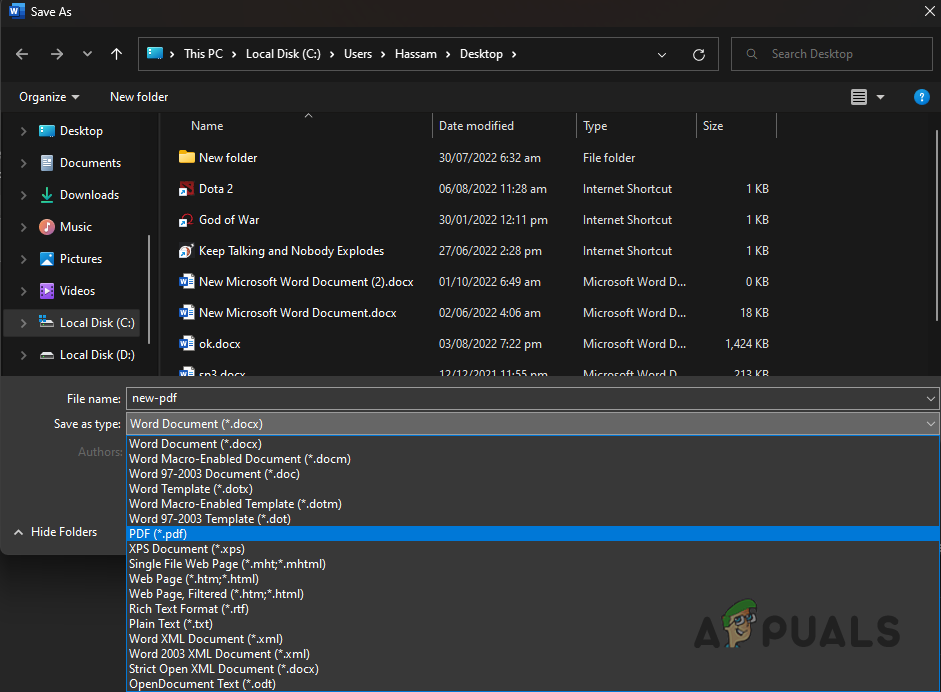Screen dimensions: 941x692
Task: Open the Organize dropdown menu
Action: point(49,97)
